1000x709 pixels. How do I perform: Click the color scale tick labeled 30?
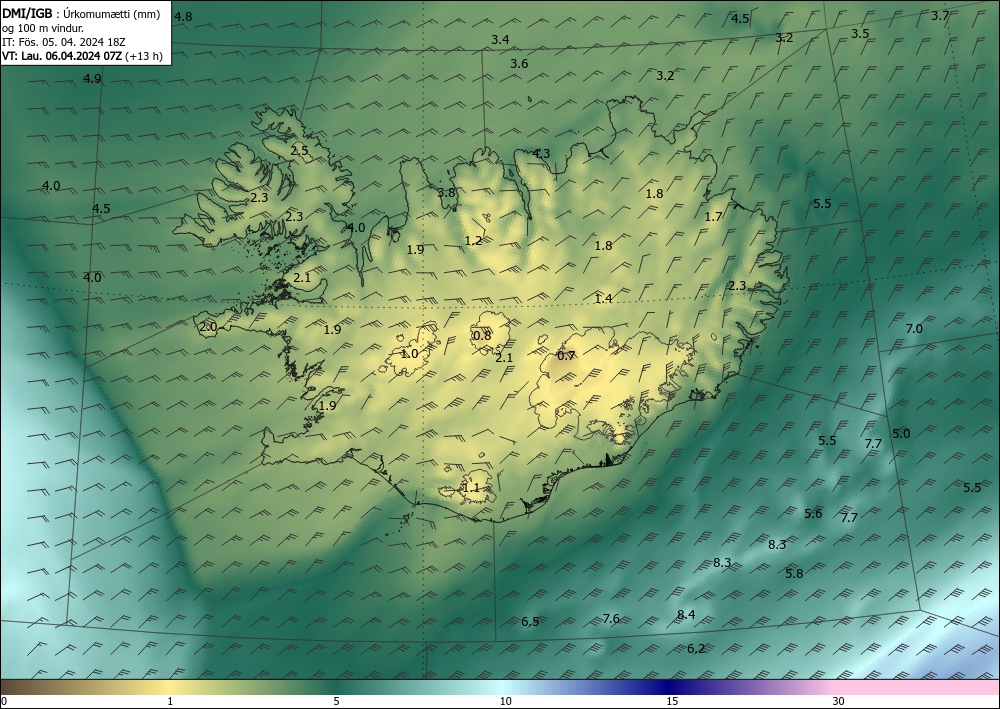point(839,701)
